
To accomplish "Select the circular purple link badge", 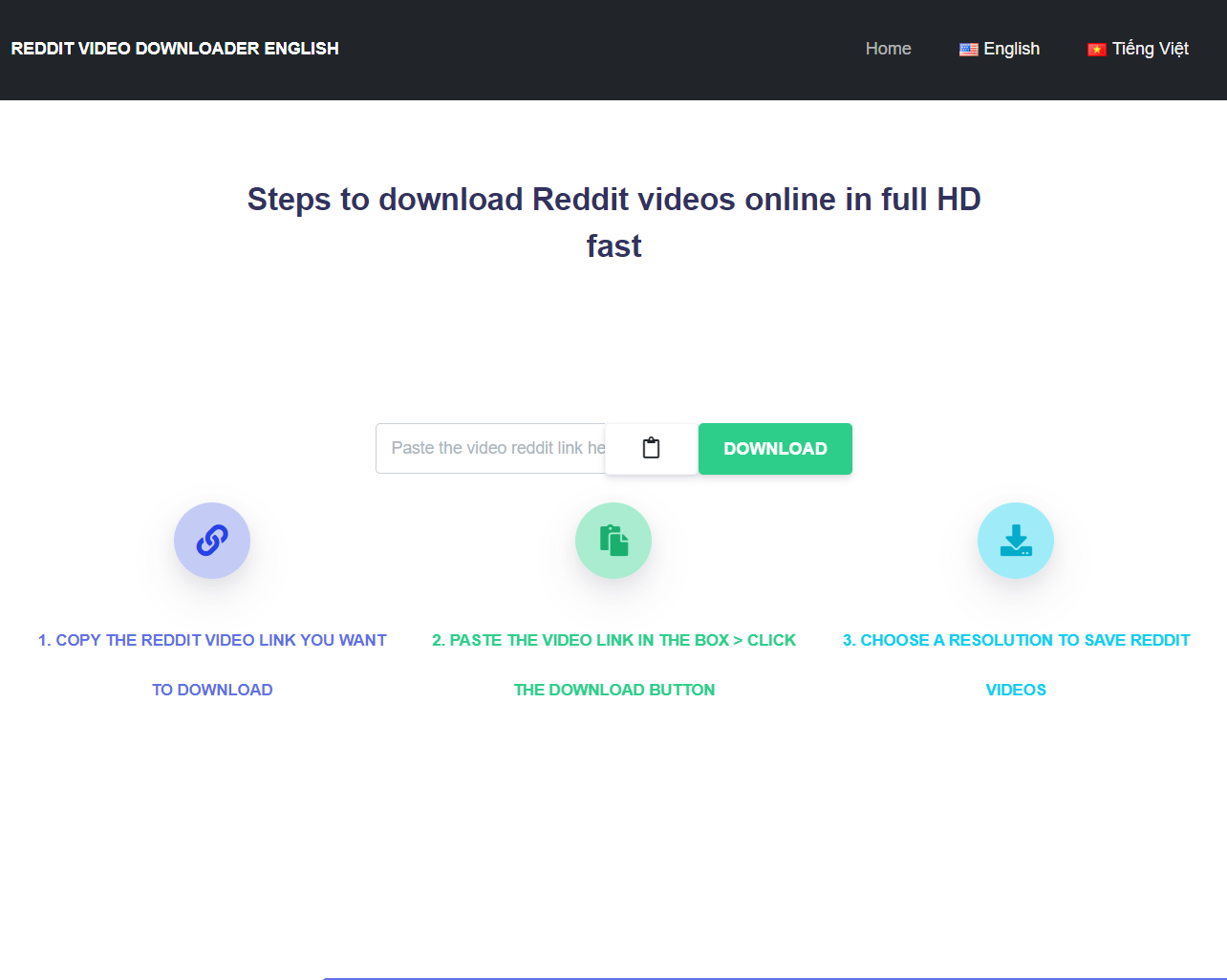I will point(211,541).
